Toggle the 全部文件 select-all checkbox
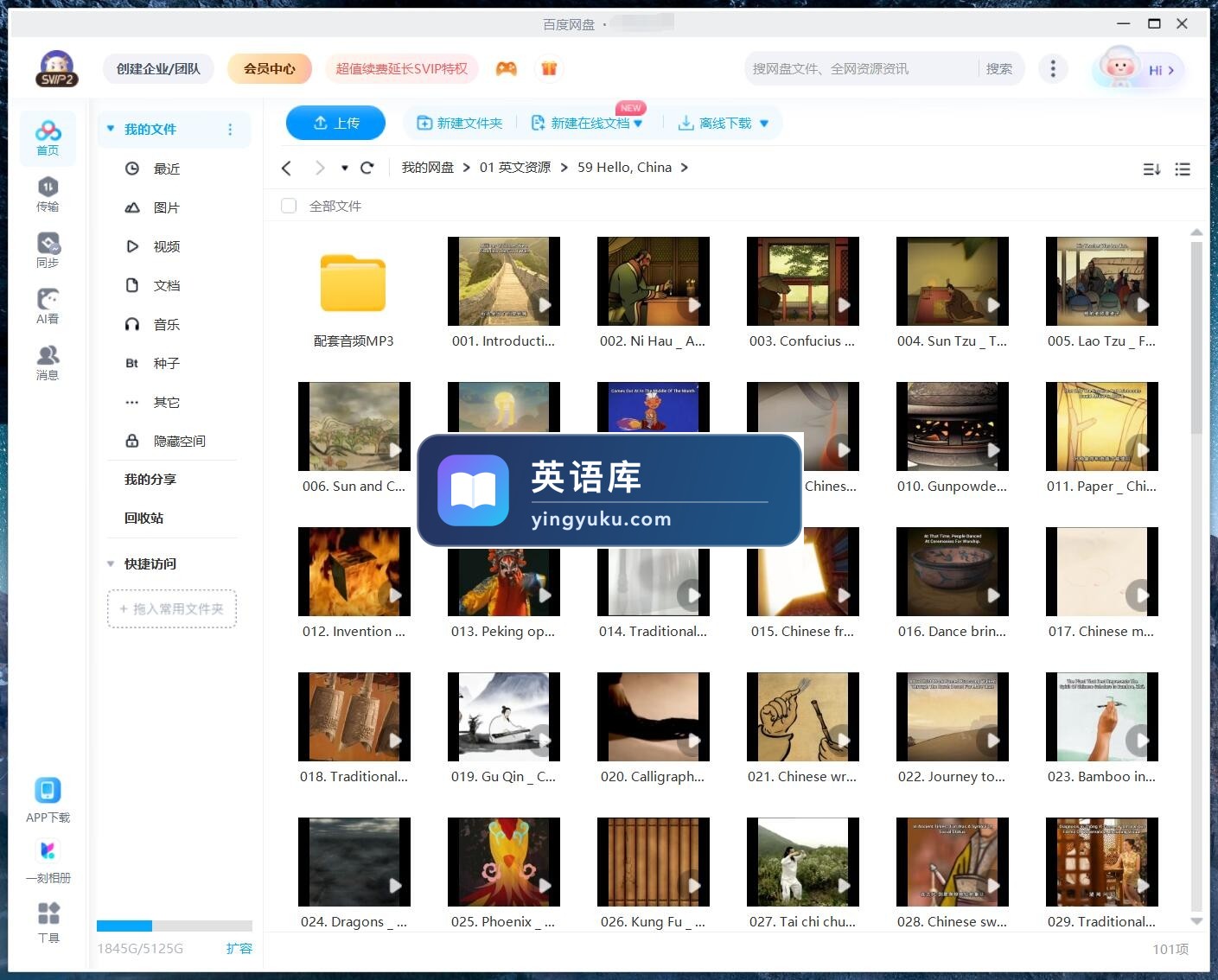Image resolution: width=1218 pixels, height=980 pixels. coord(289,206)
